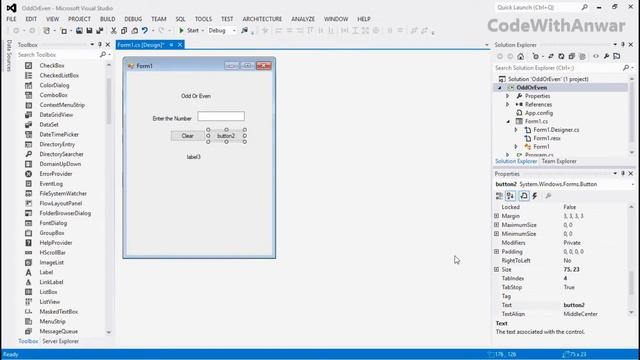Viewport: 640px width, 360px height.
Task: Open the button2 object selector dropdown
Action: pos(633,184)
